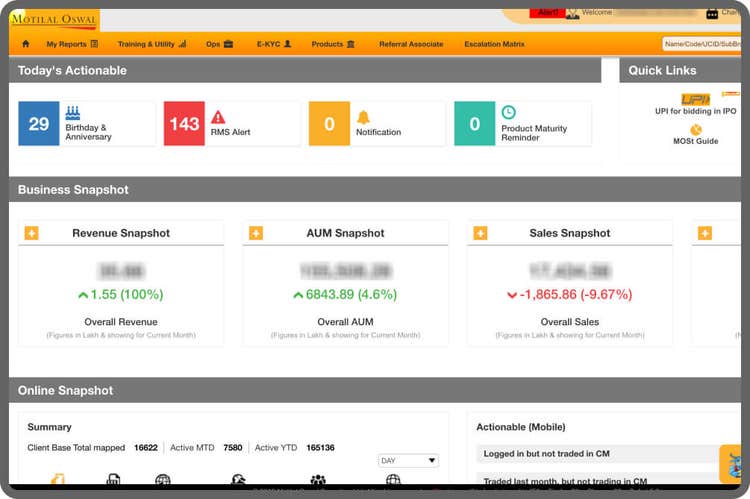The image size is (750, 499).
Task: Open the Escalation Matrix menu item
Action: 494,44
